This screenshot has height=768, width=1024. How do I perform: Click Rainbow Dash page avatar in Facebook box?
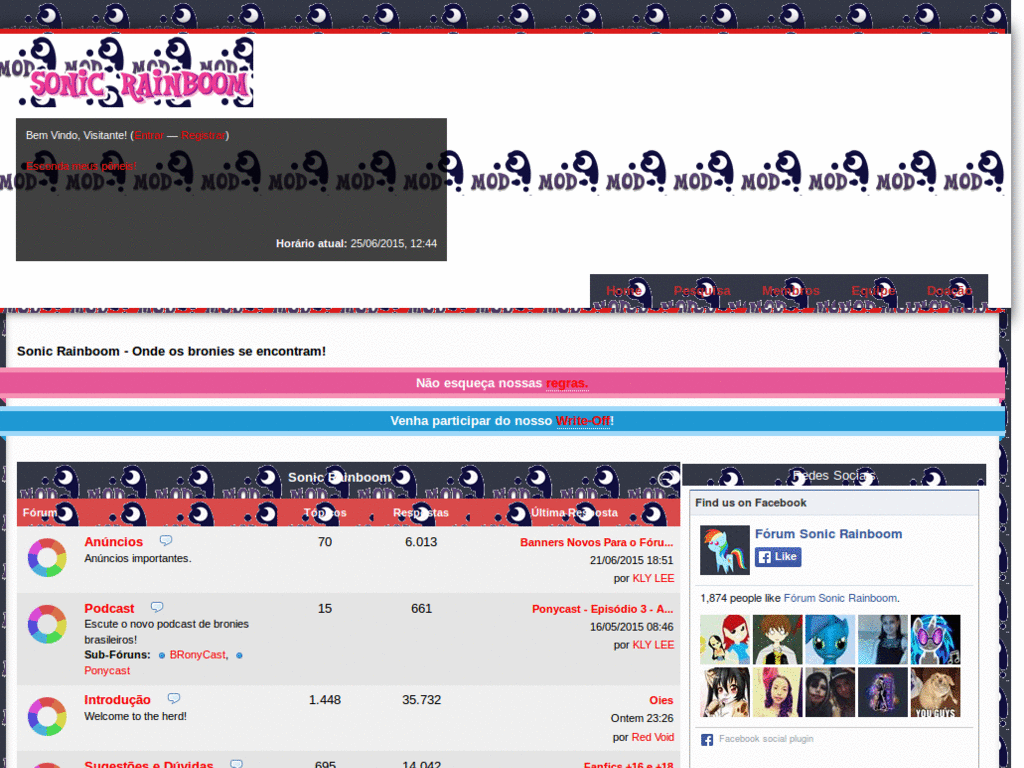(x=724, y=550)
